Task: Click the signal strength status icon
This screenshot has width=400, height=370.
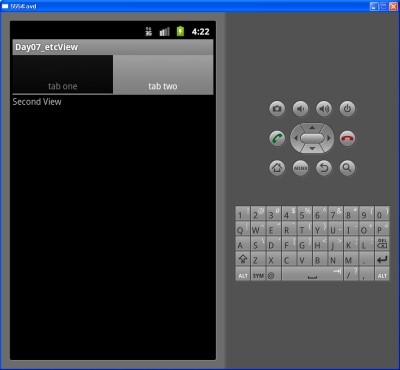Action: [164, 32]
